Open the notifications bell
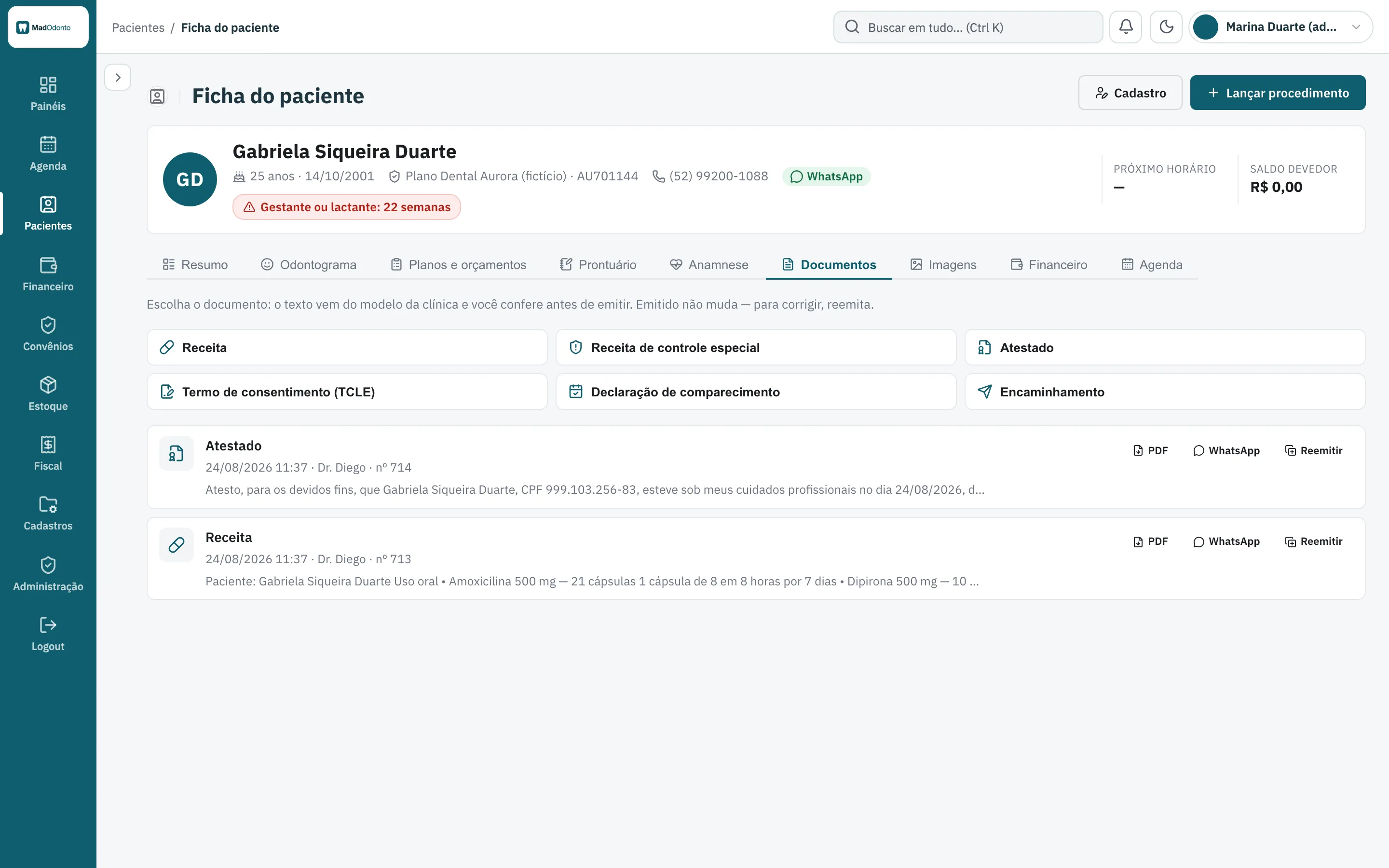 click(1126, 27)
